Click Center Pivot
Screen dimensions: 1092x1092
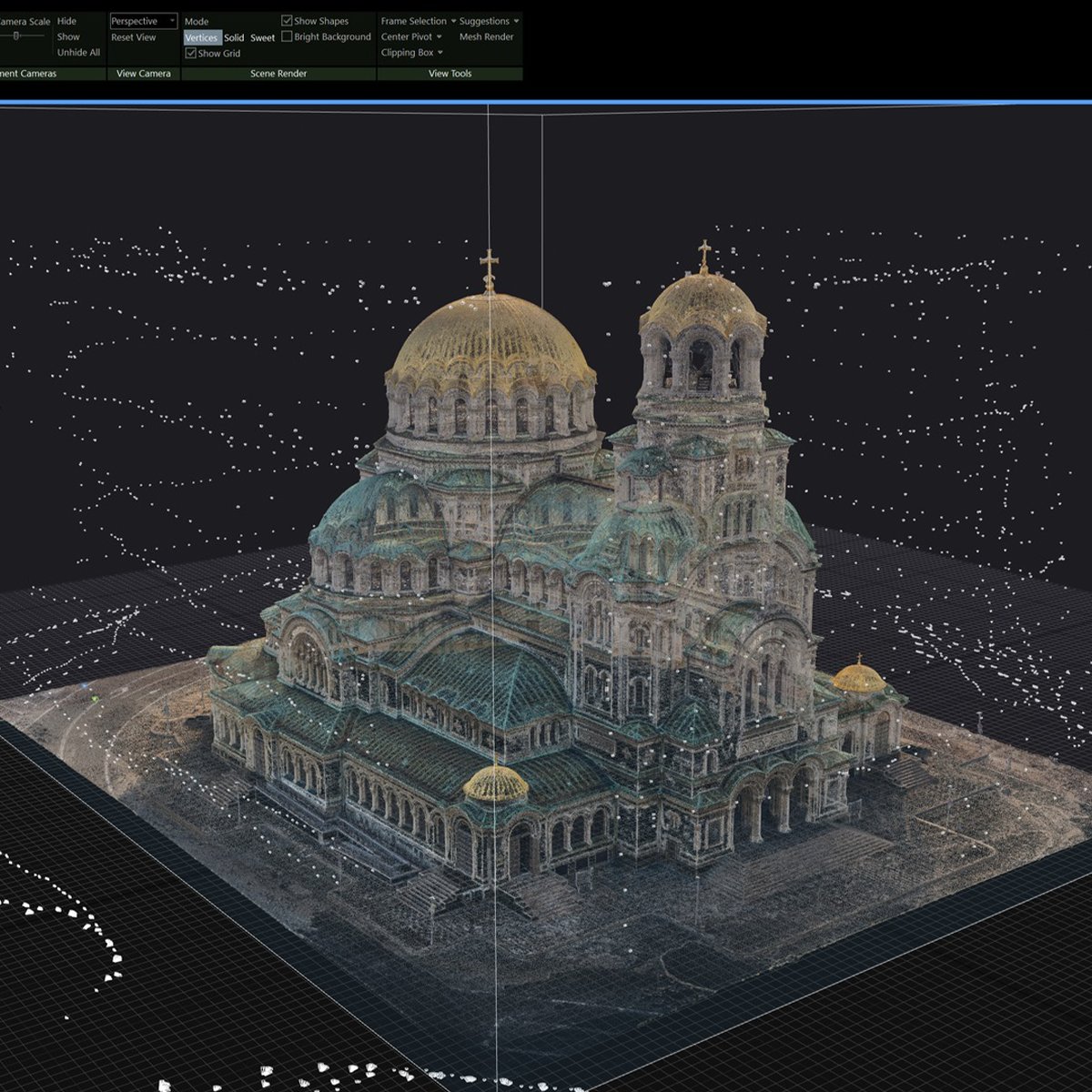pos(405,37)
